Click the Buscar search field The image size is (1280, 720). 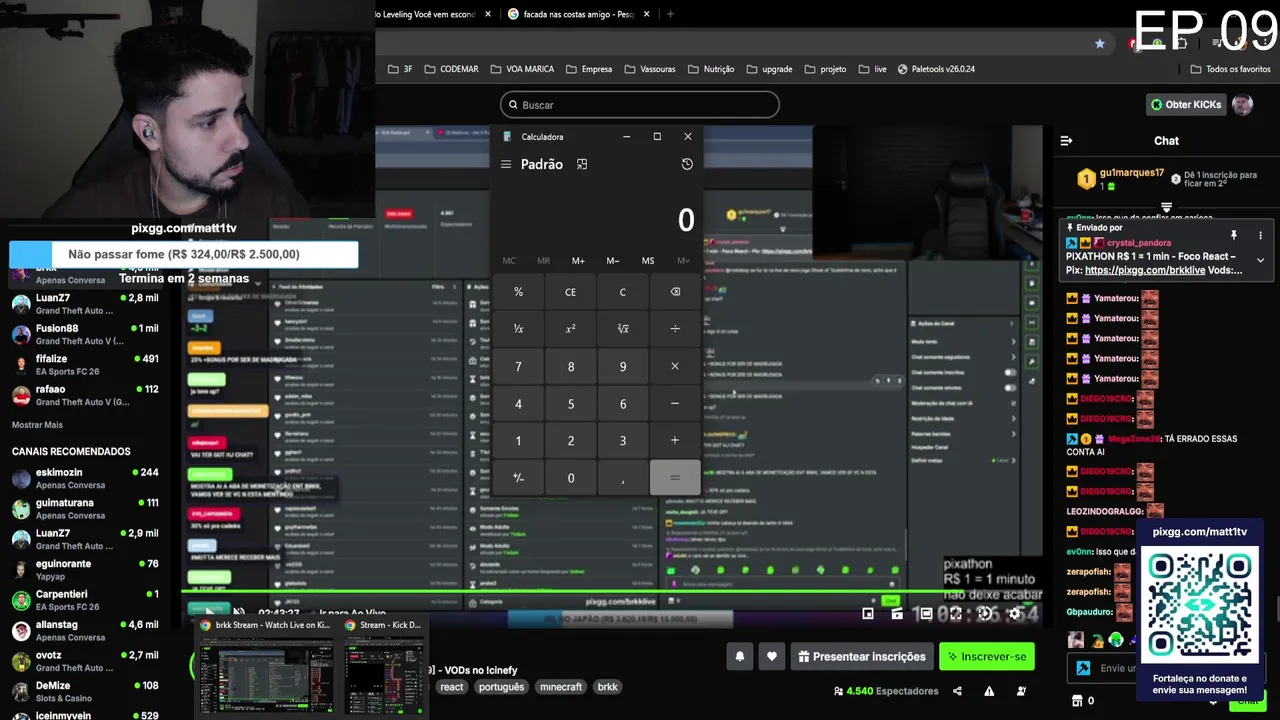coord(640,105)
